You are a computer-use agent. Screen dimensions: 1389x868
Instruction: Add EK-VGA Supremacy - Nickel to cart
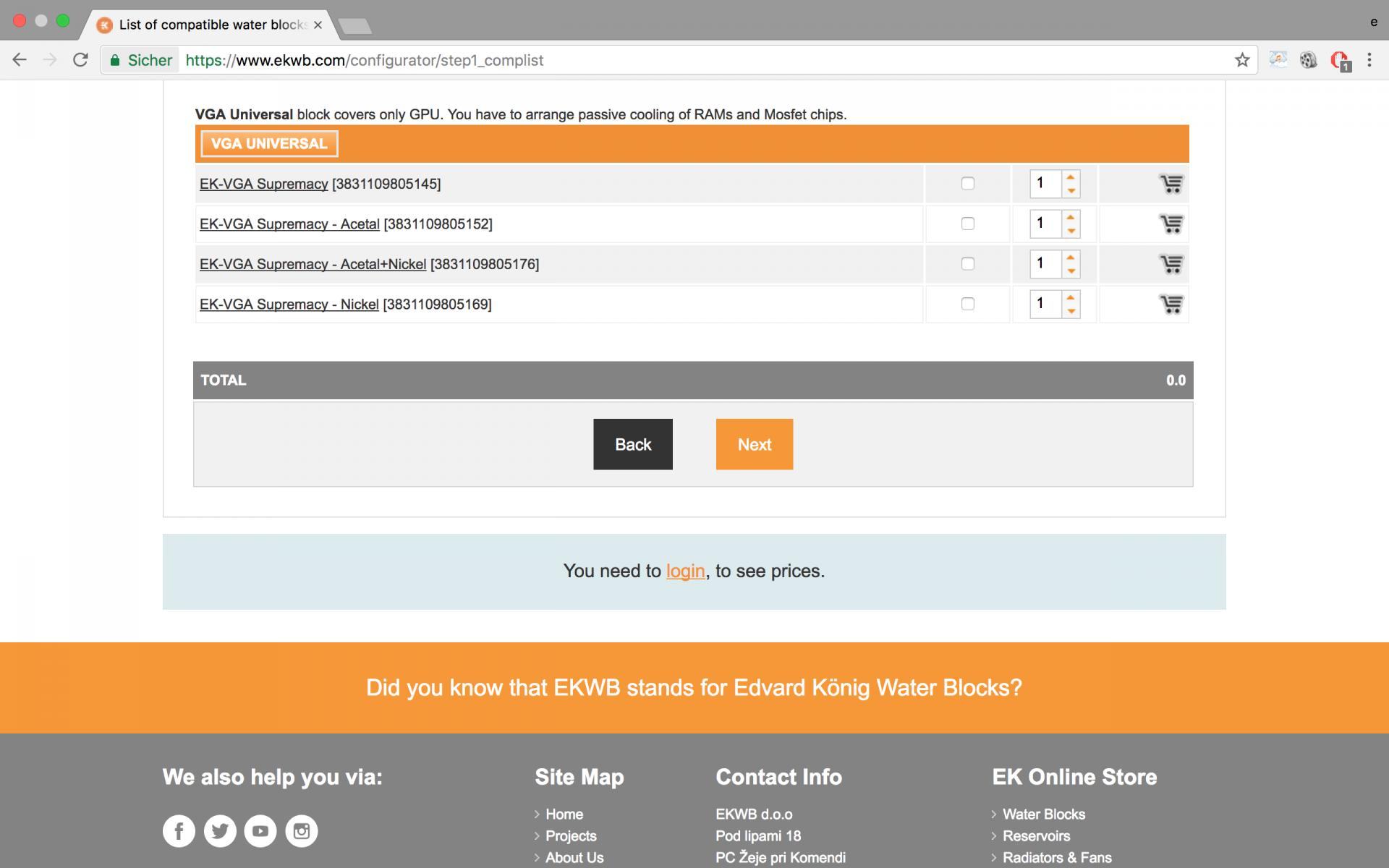1171,305
